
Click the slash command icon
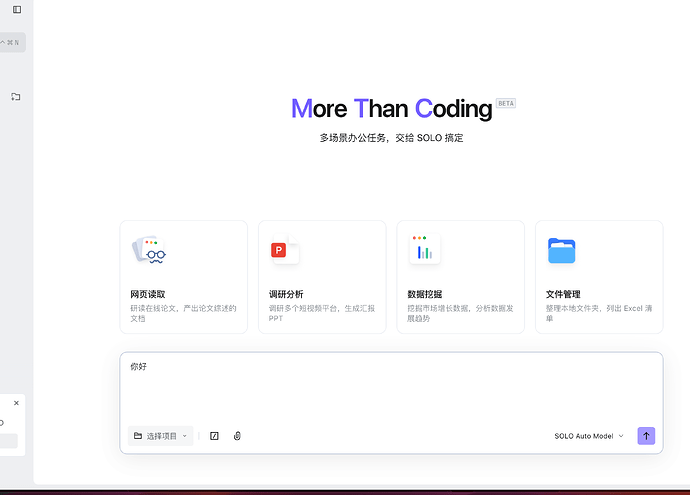point(214,436)
